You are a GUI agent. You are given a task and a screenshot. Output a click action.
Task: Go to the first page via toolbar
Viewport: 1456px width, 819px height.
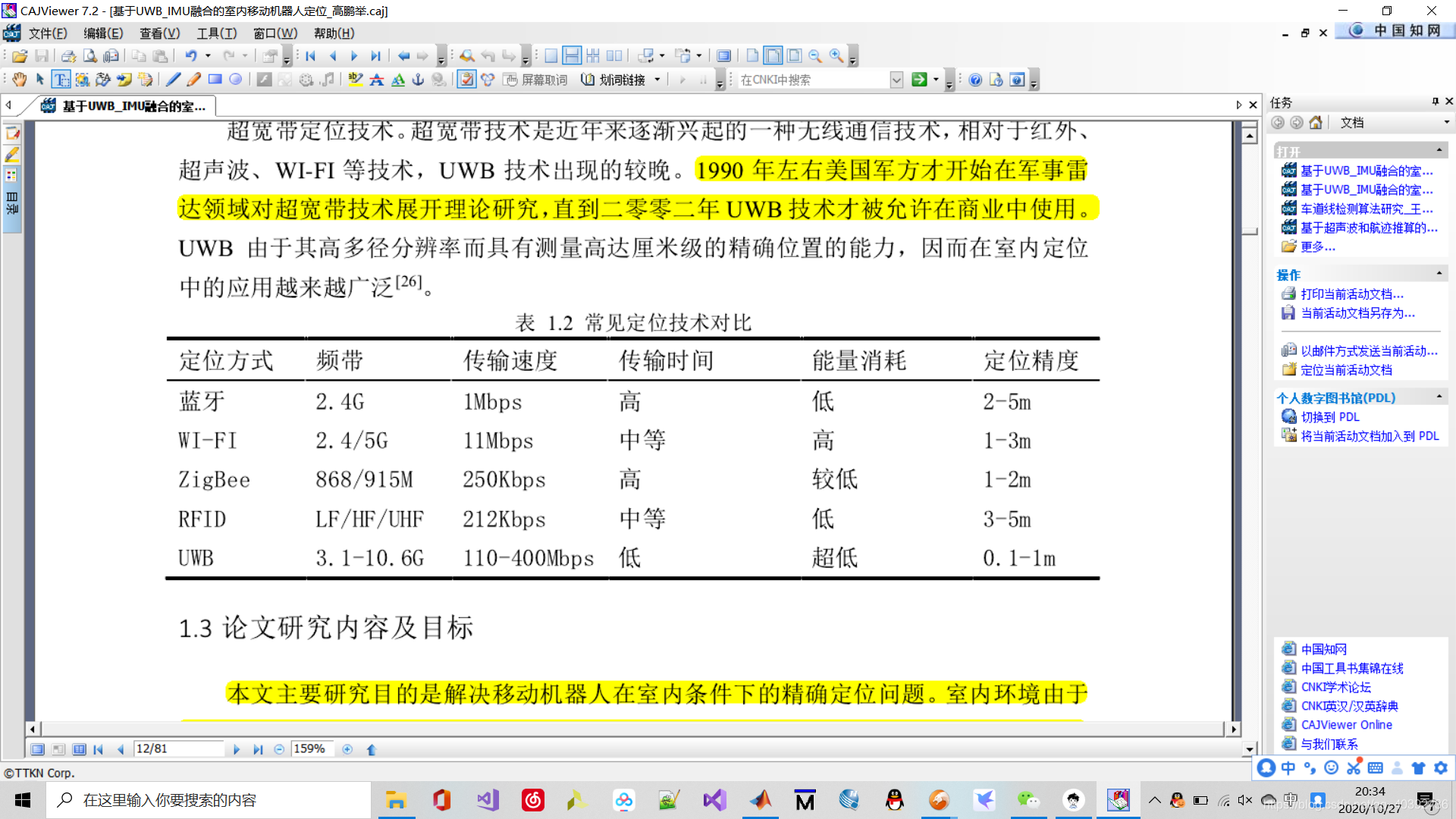[311, 56]
